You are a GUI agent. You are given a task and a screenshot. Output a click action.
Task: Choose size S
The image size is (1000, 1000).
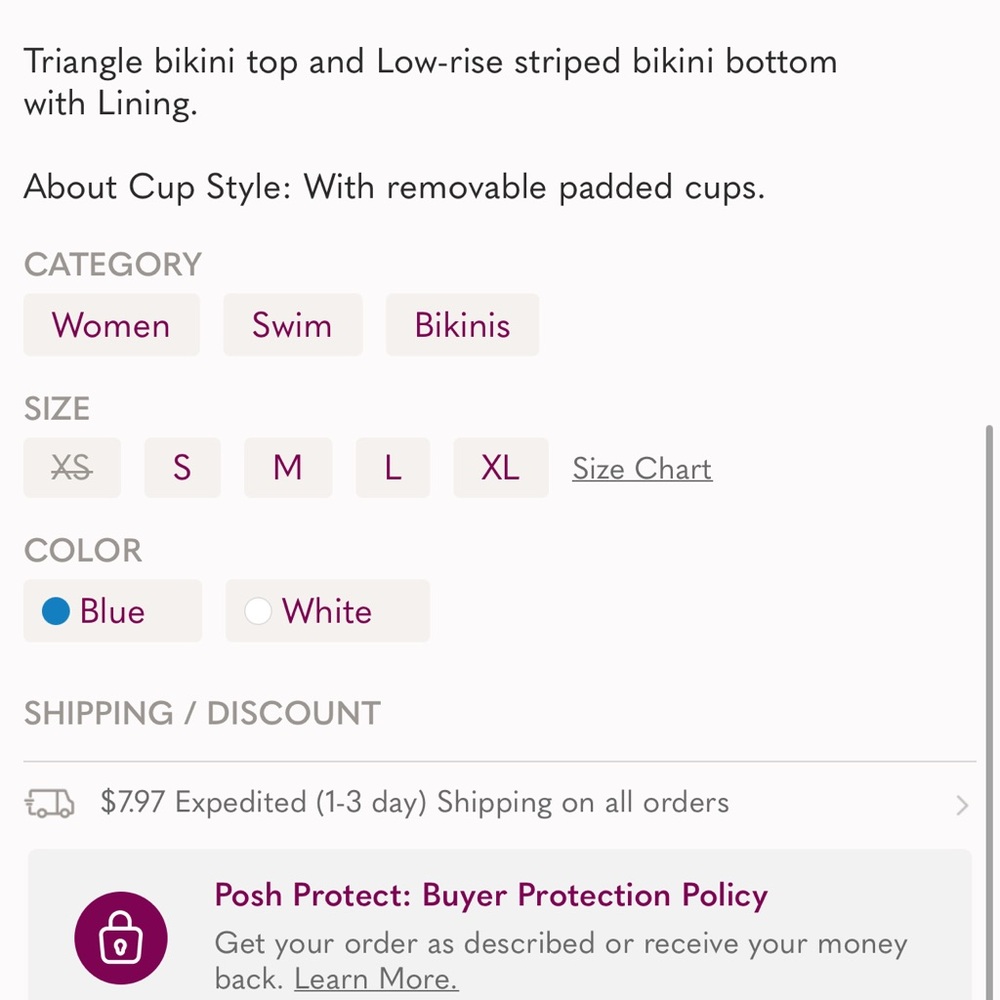(182, 468)
